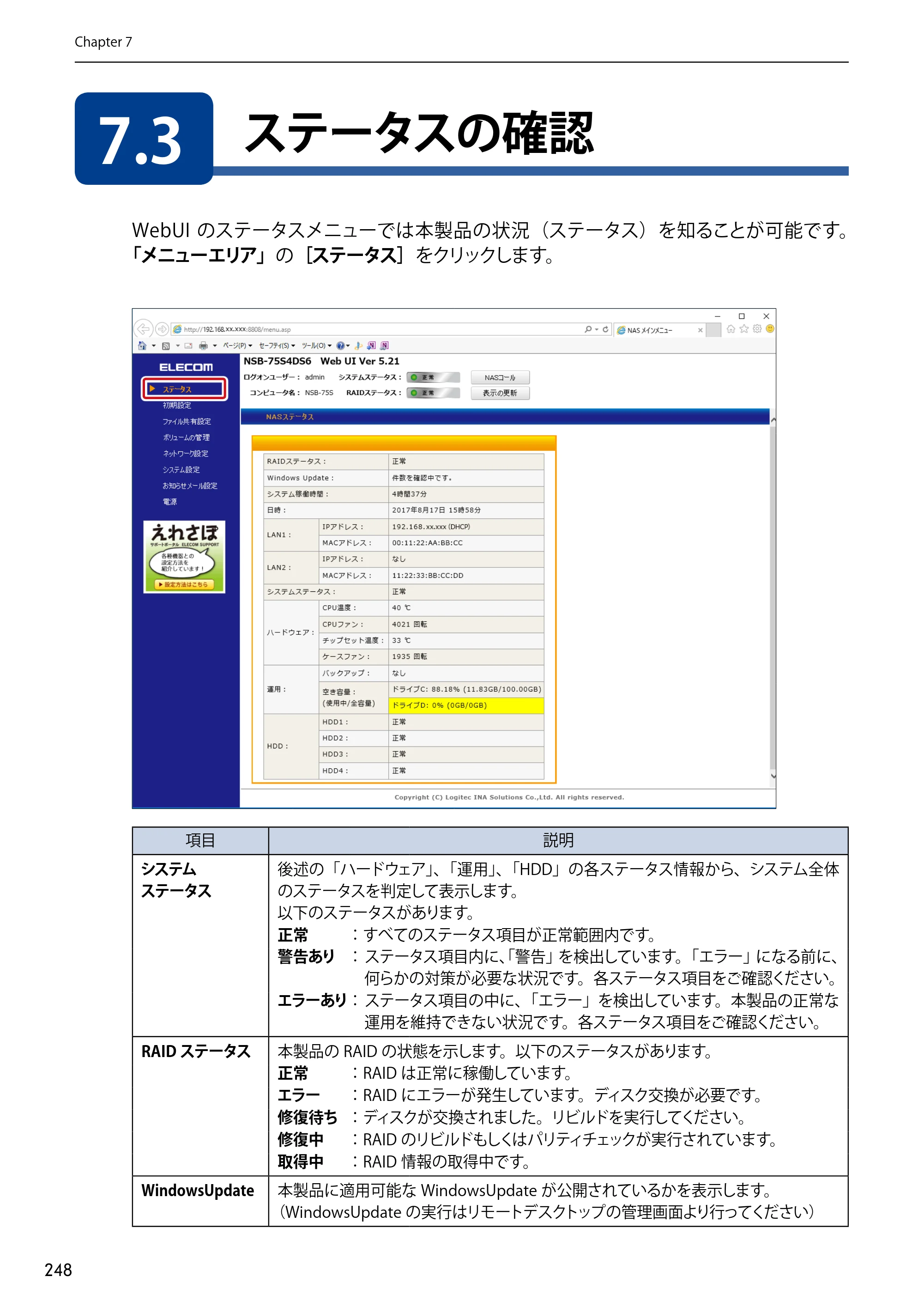Open browser Tools with the gear icon

(757, 329)
